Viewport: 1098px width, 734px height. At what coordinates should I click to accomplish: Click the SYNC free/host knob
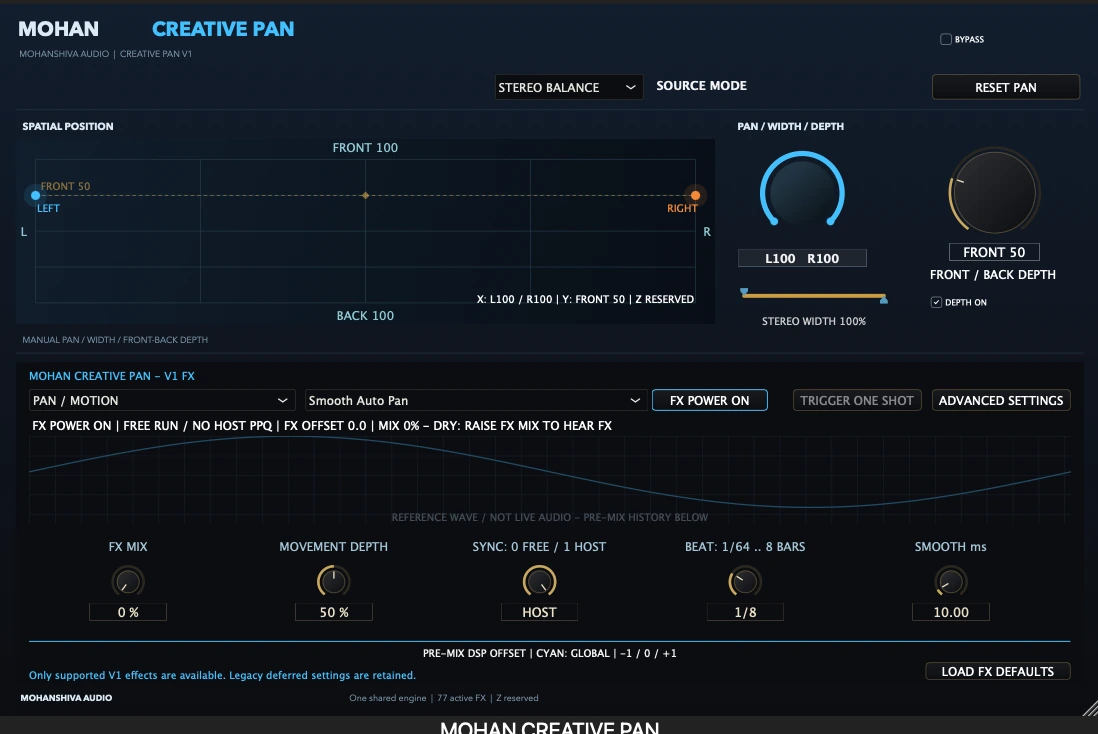point(539,581)
